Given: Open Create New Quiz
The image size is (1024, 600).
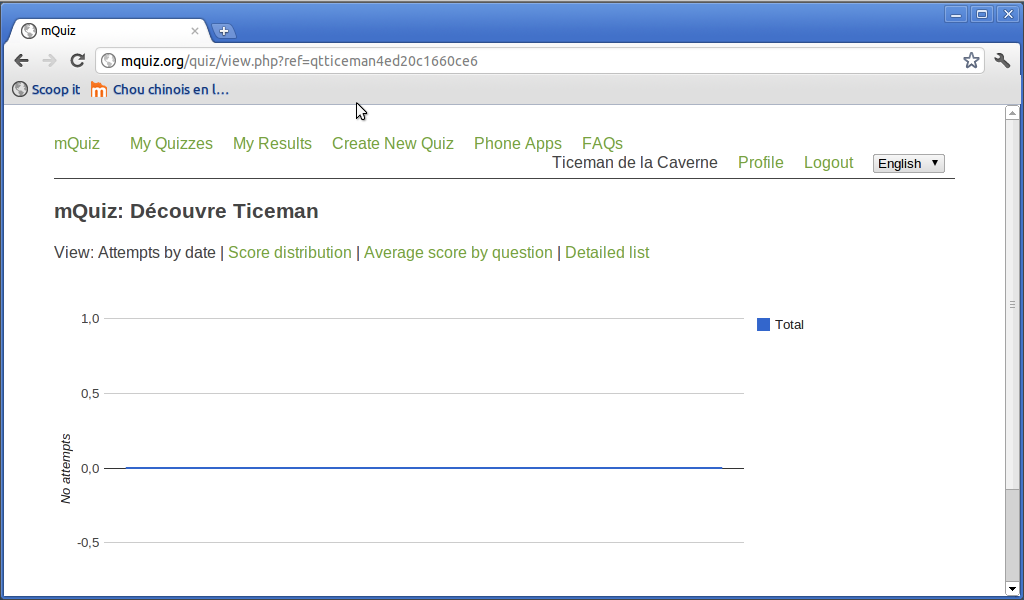Looking at the screenshot, I should point(392,144).
